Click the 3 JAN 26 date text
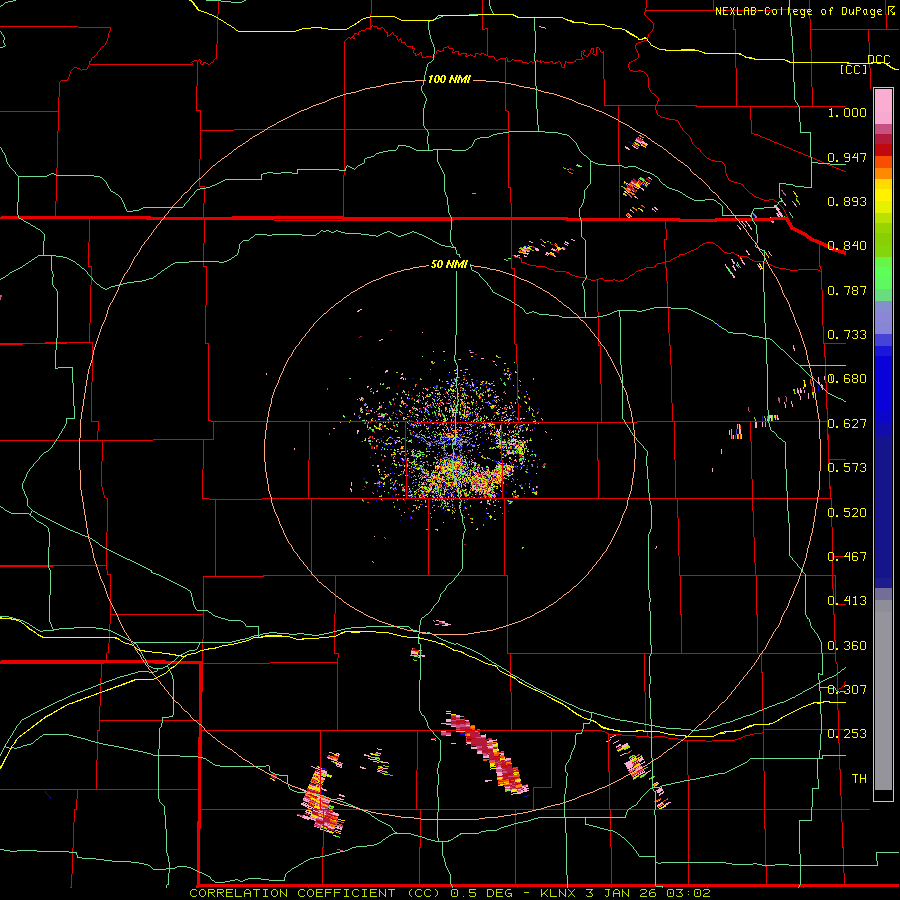 pyautogui.click(x=622, y=893)
